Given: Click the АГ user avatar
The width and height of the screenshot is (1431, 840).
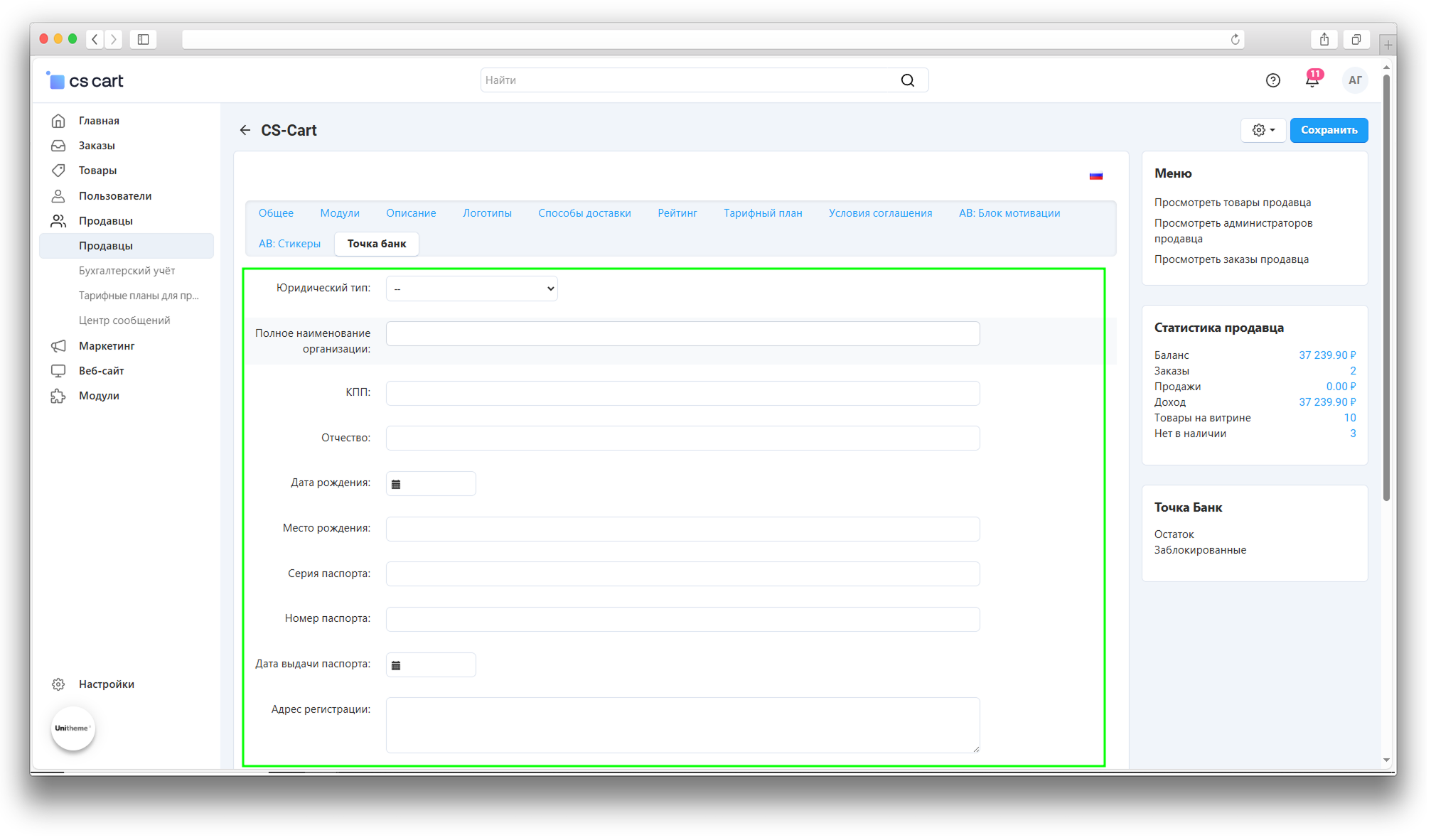Looking at the screenshot, I should pyautogui.click(x=1355, y=80).
